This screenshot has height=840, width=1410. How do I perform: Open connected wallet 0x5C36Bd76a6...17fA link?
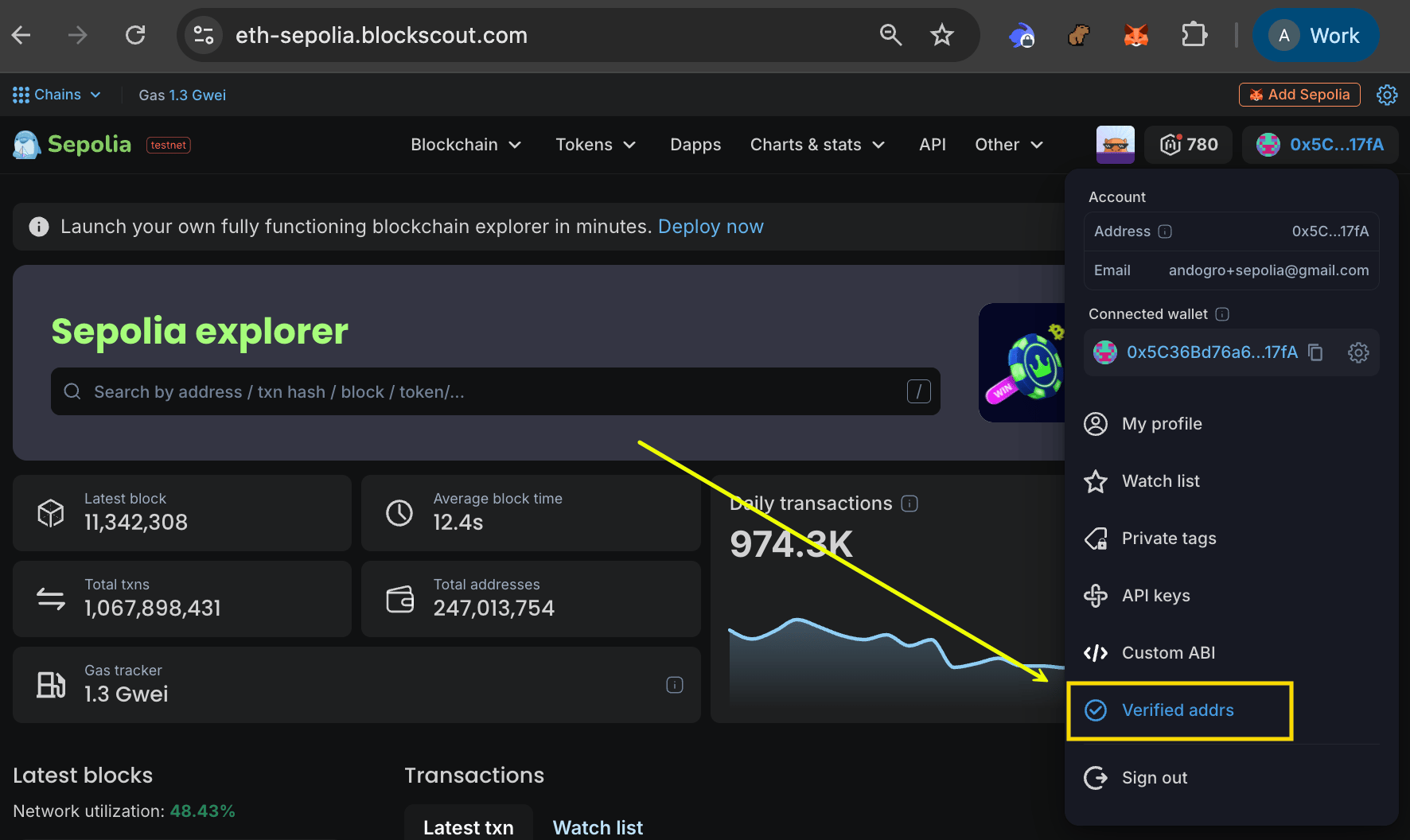1212,352
